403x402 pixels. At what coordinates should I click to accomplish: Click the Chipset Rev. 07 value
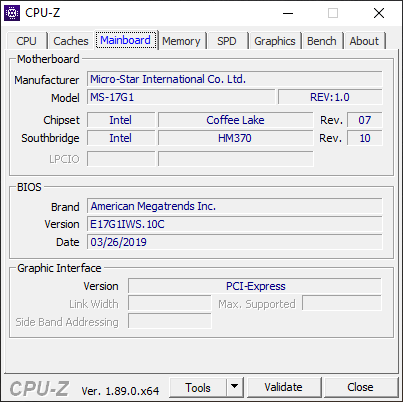(365, 120)
